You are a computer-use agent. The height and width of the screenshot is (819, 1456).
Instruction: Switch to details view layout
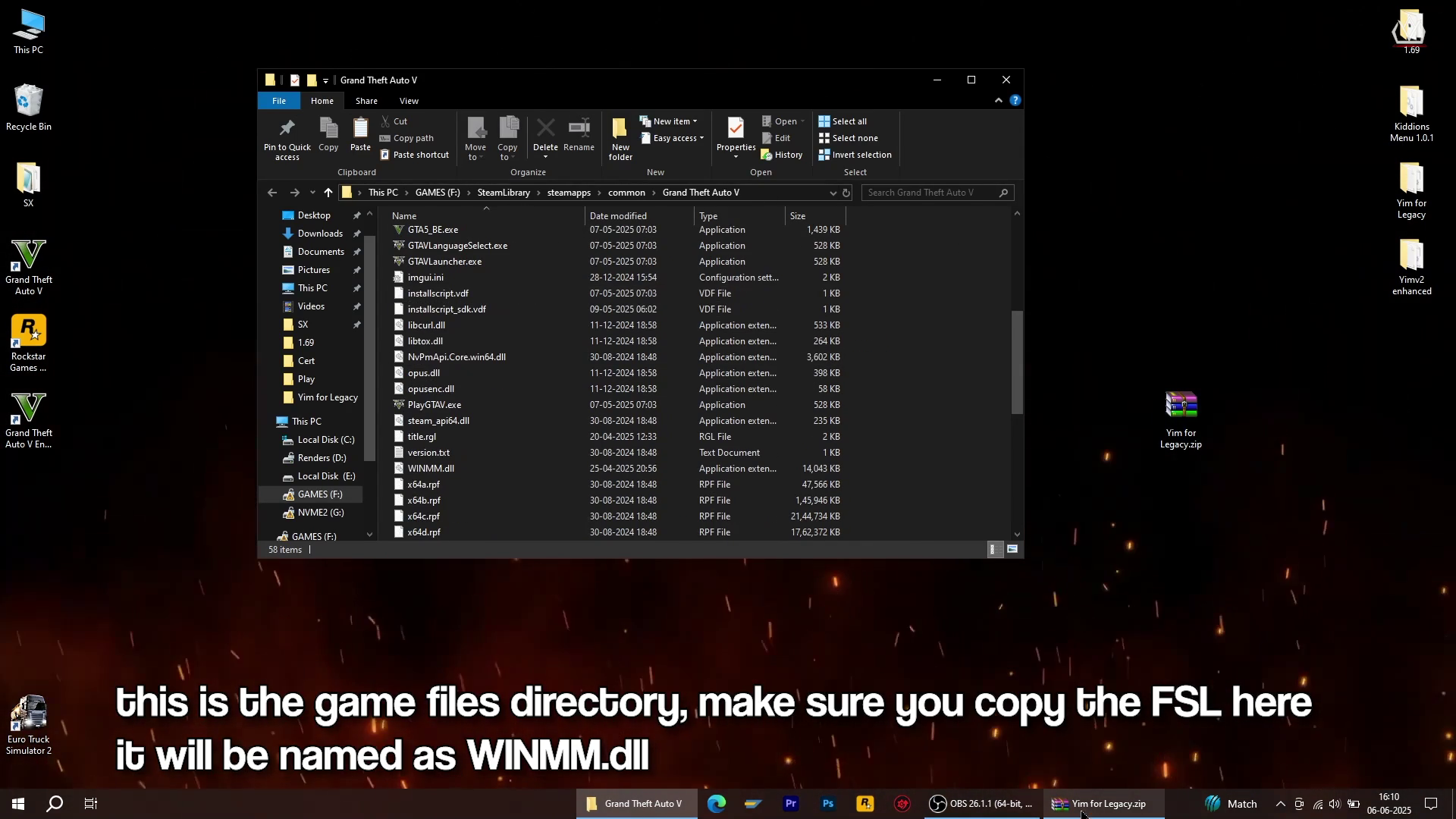coord(993,550)
